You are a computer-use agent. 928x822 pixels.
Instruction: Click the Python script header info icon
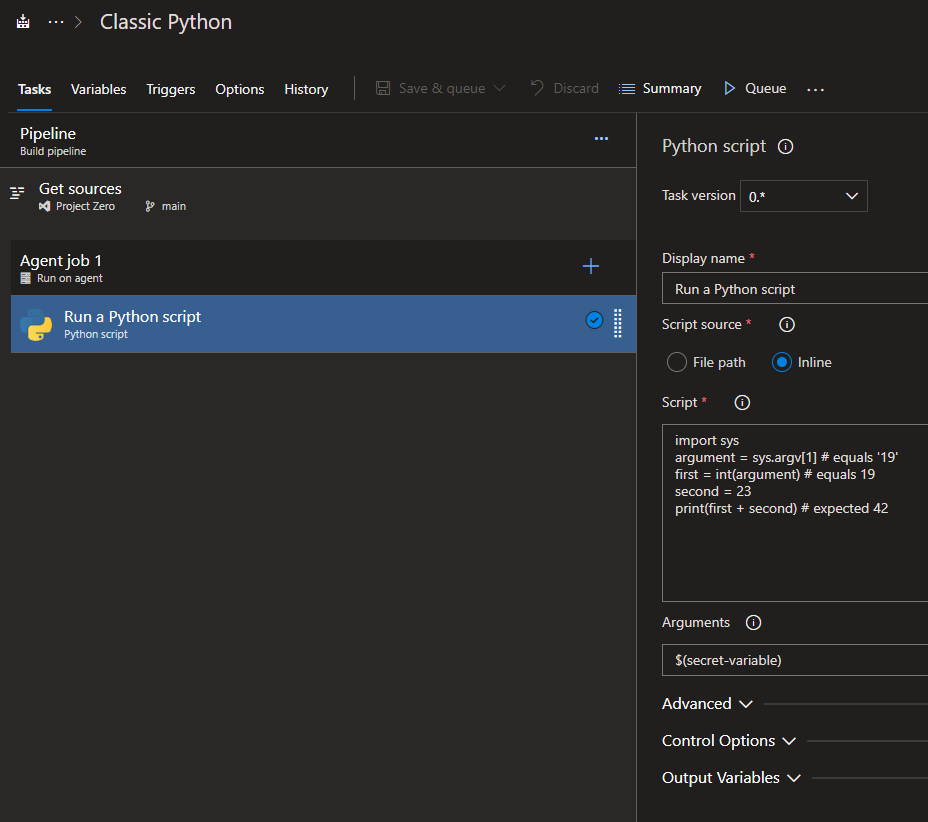[x=786, y=146]
